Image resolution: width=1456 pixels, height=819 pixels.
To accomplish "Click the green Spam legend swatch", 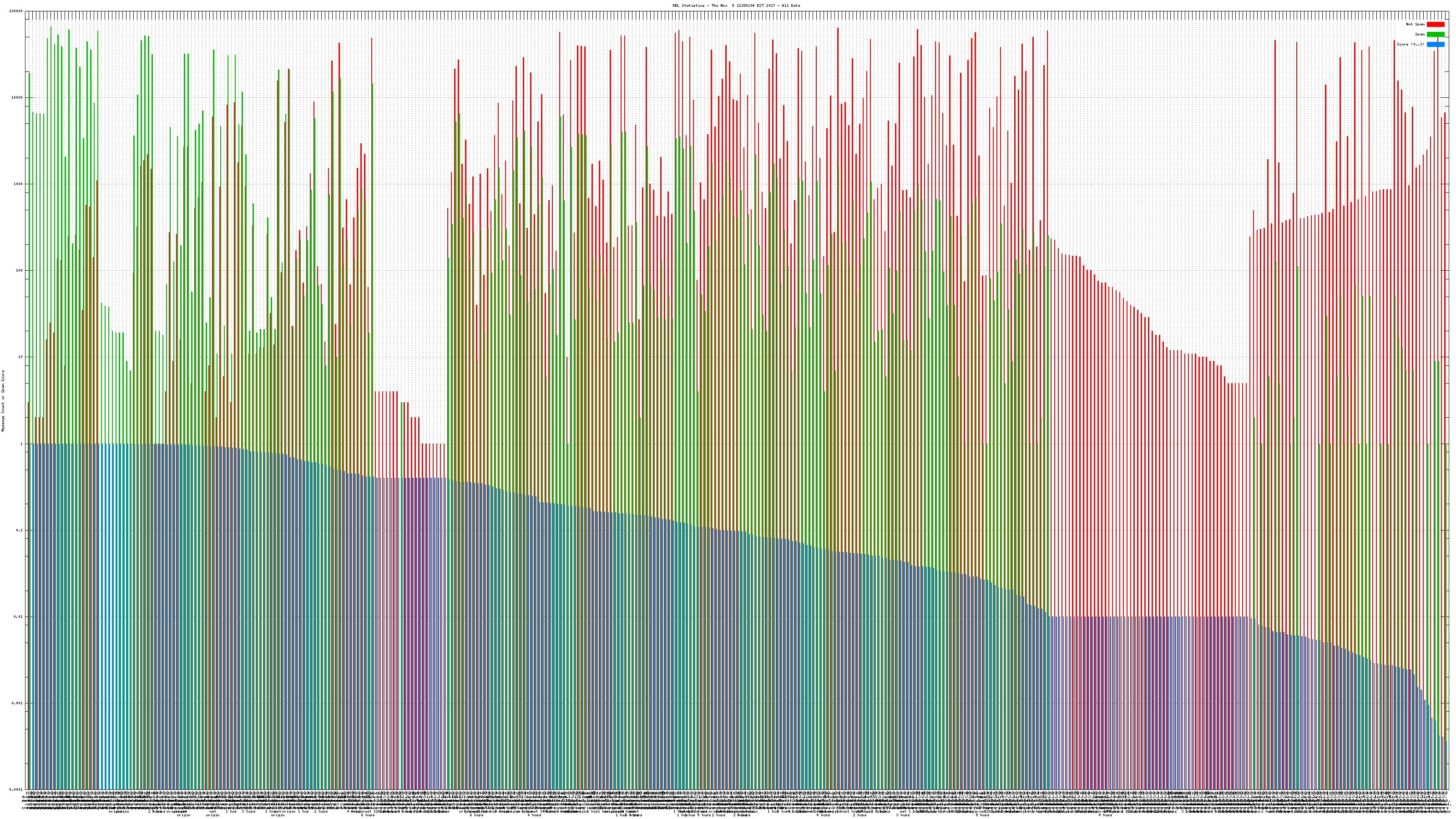I will pos(1435,35).
